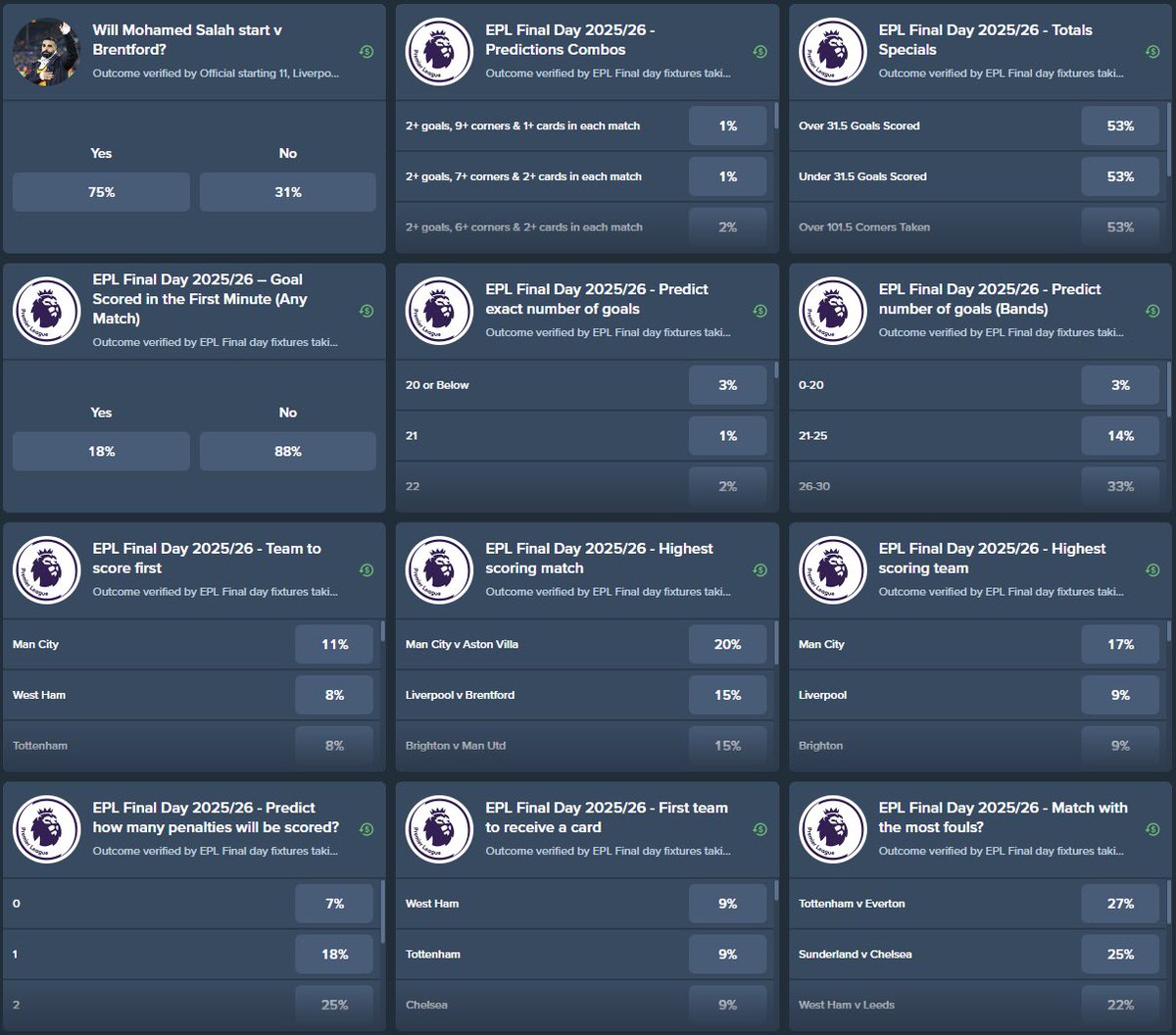Open 'Goal Scored in the First Minute' title
Viewport: 1176px width, 1035px height.
(x=200, y=299)
